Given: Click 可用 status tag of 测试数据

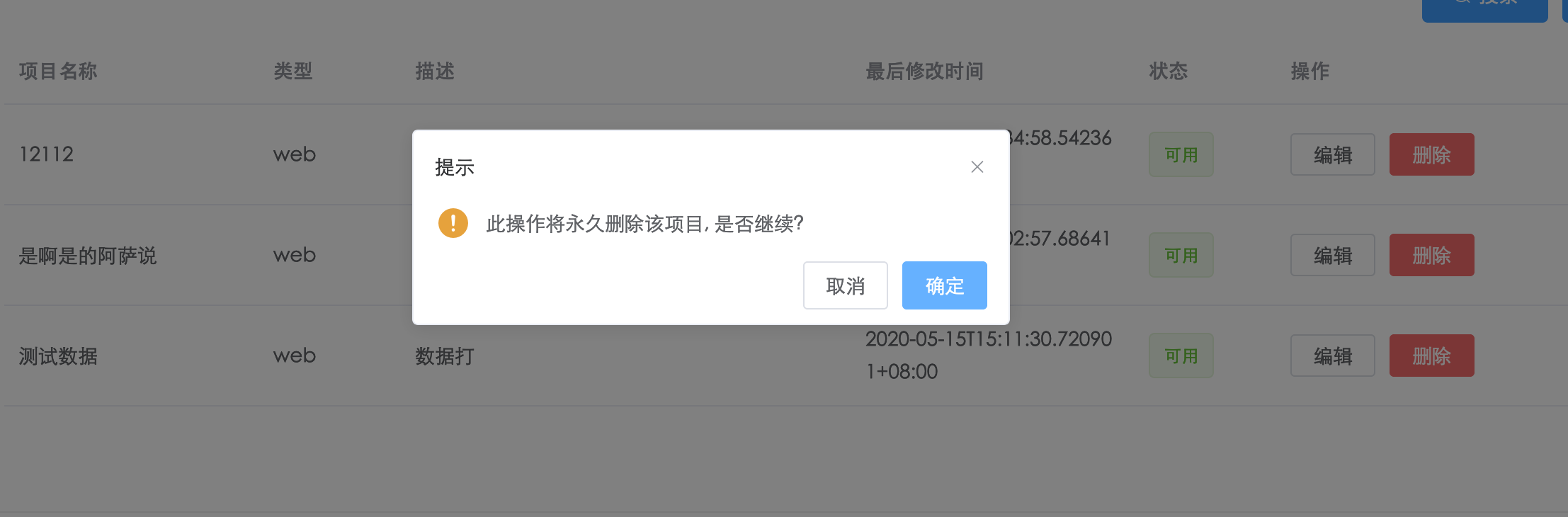Looking at the screenshot, I should (1181, 356).
